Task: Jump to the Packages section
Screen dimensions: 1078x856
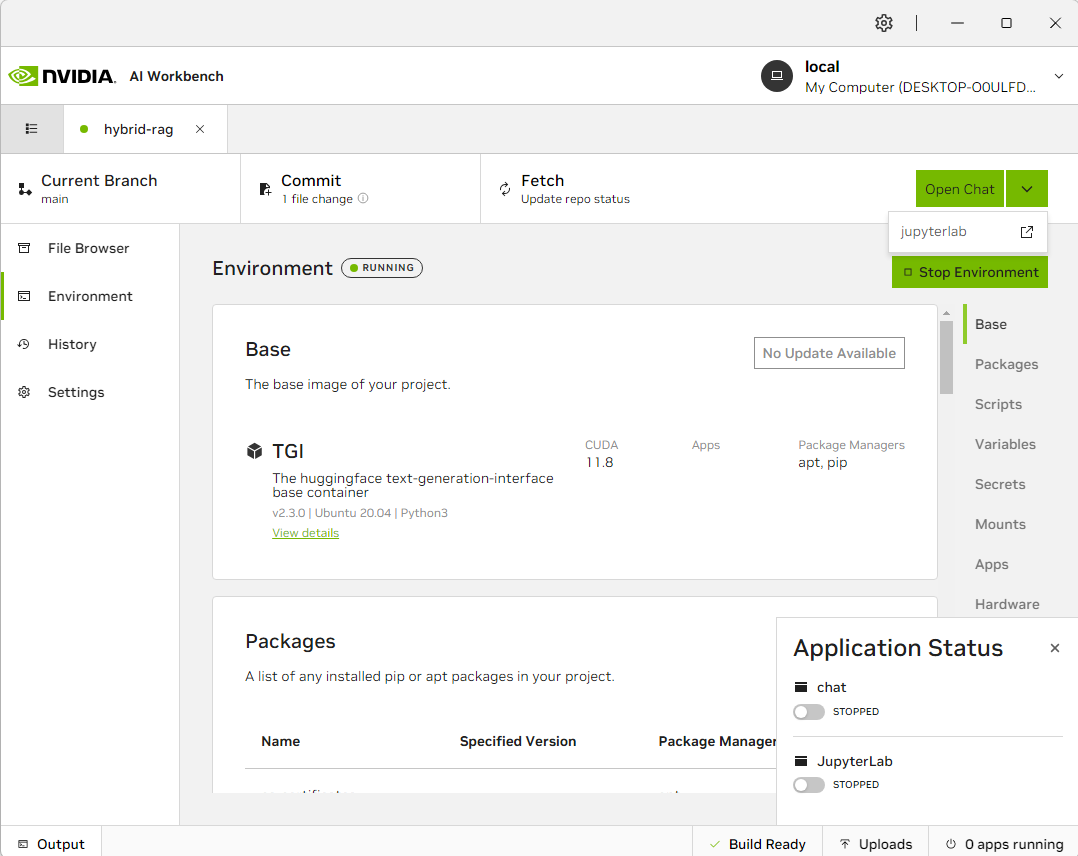Action: coord(1006,364)
